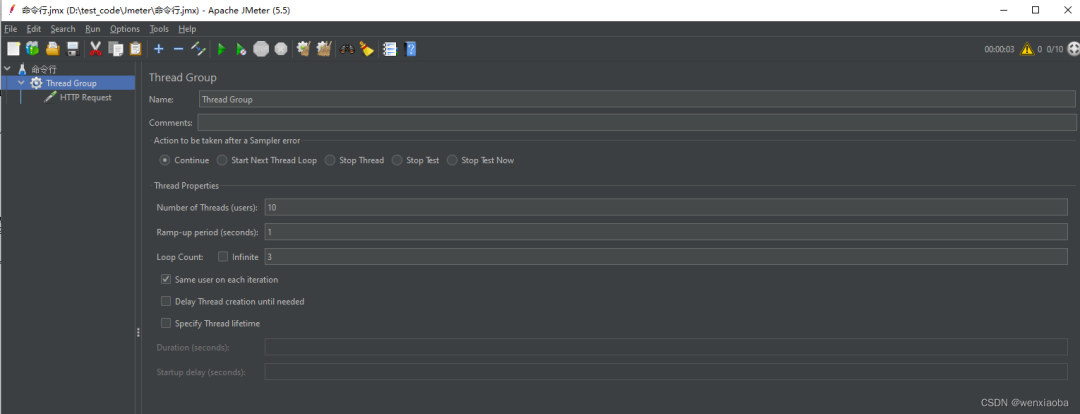Clear results with the single broom-gear icon
Screen dimensions: 1080x414
(x=303, y=49)
